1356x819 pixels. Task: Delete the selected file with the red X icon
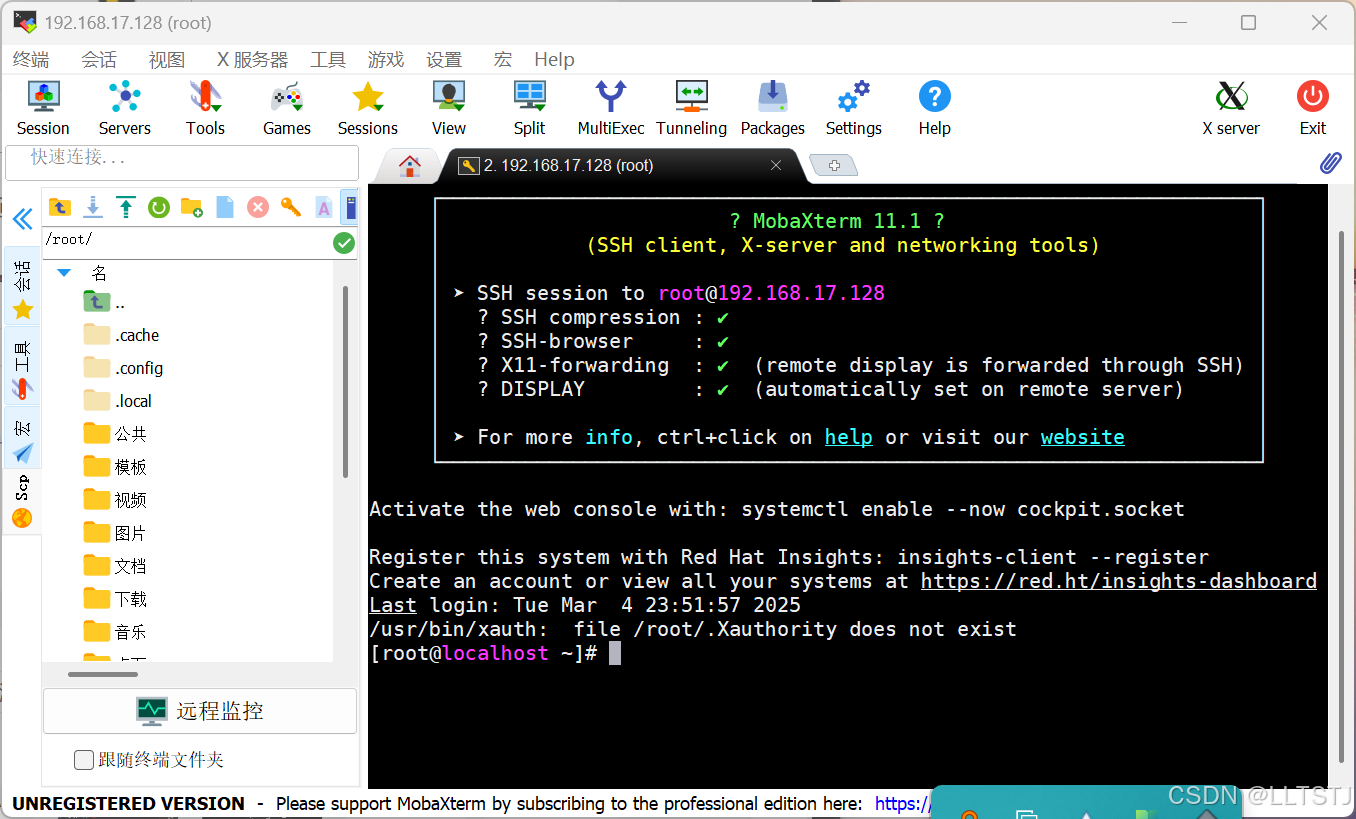click(x=258, y=207)
